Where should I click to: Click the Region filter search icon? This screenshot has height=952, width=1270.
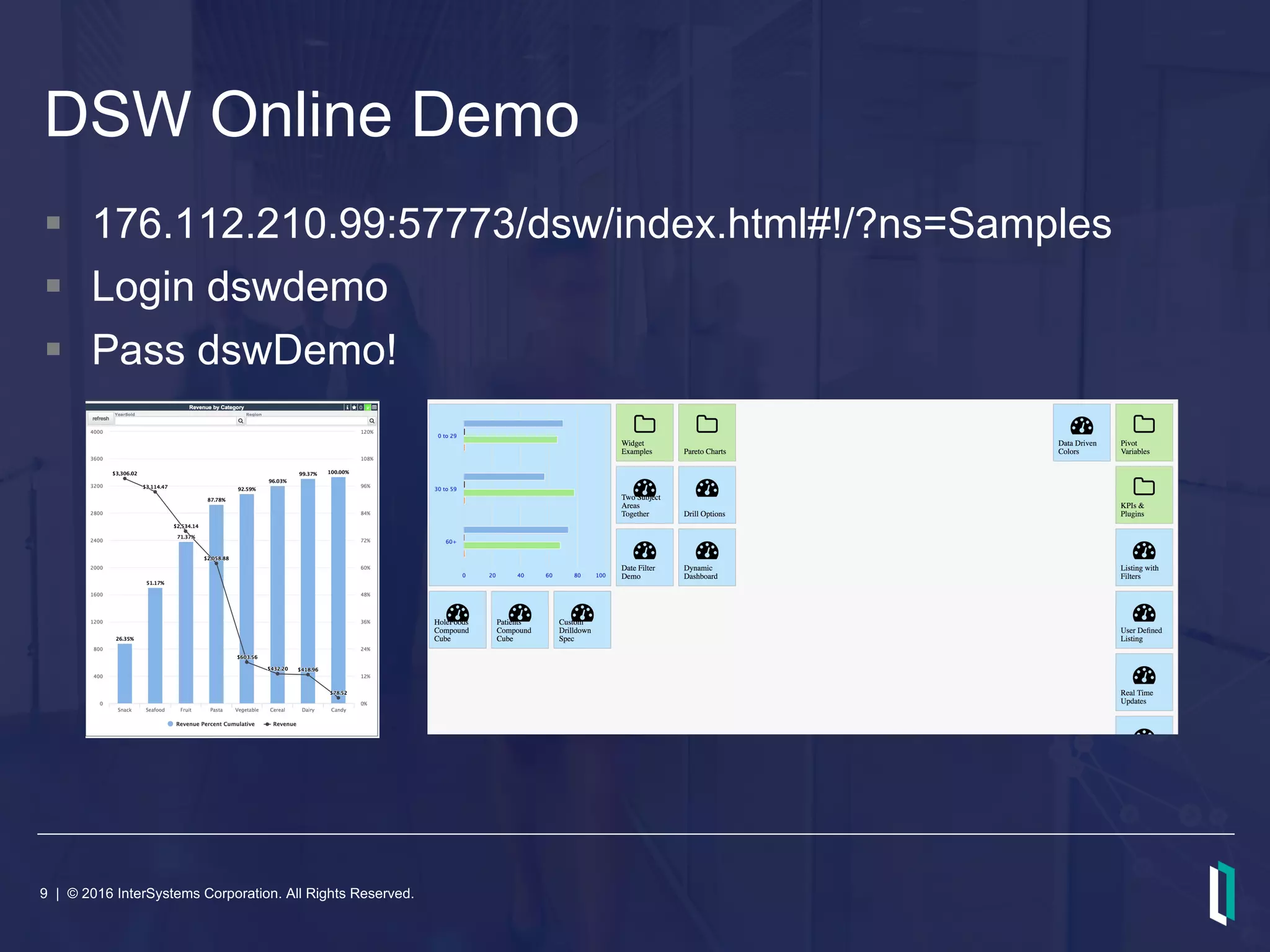(x=372, y=421)
